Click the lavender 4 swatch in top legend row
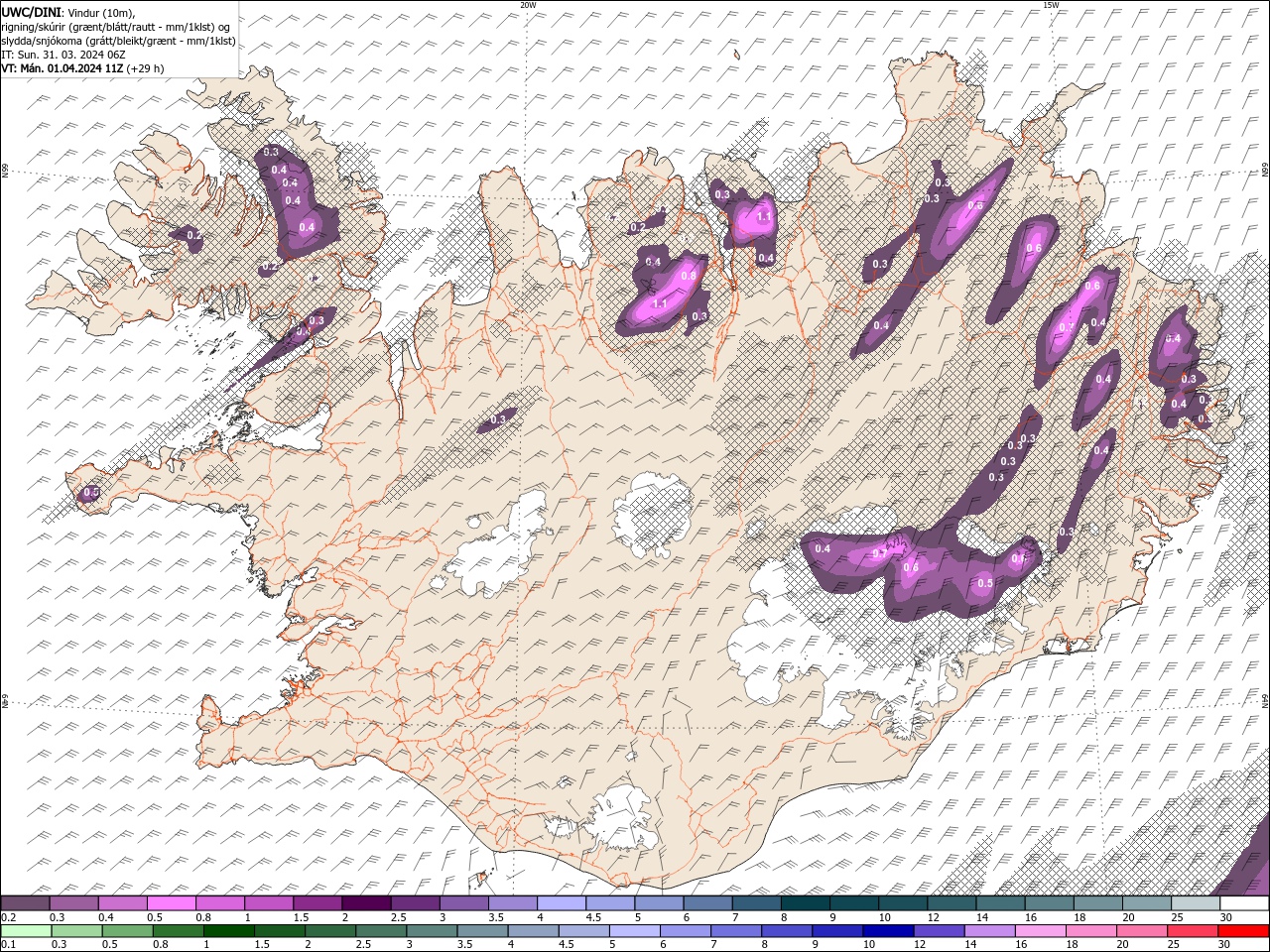This screenshot has width=1270, height=952. [x=561, y=903]
